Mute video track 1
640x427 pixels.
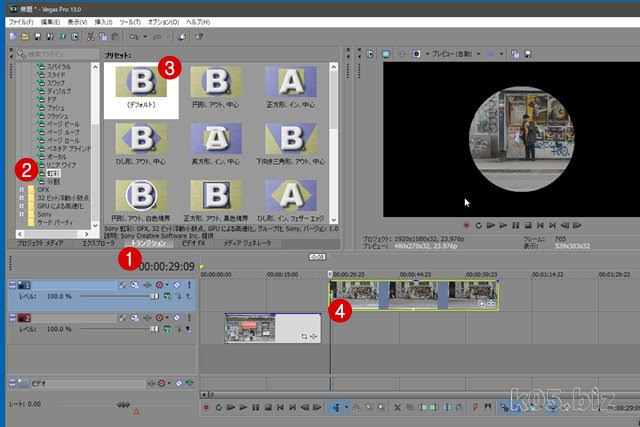click(x=177, y=285)
